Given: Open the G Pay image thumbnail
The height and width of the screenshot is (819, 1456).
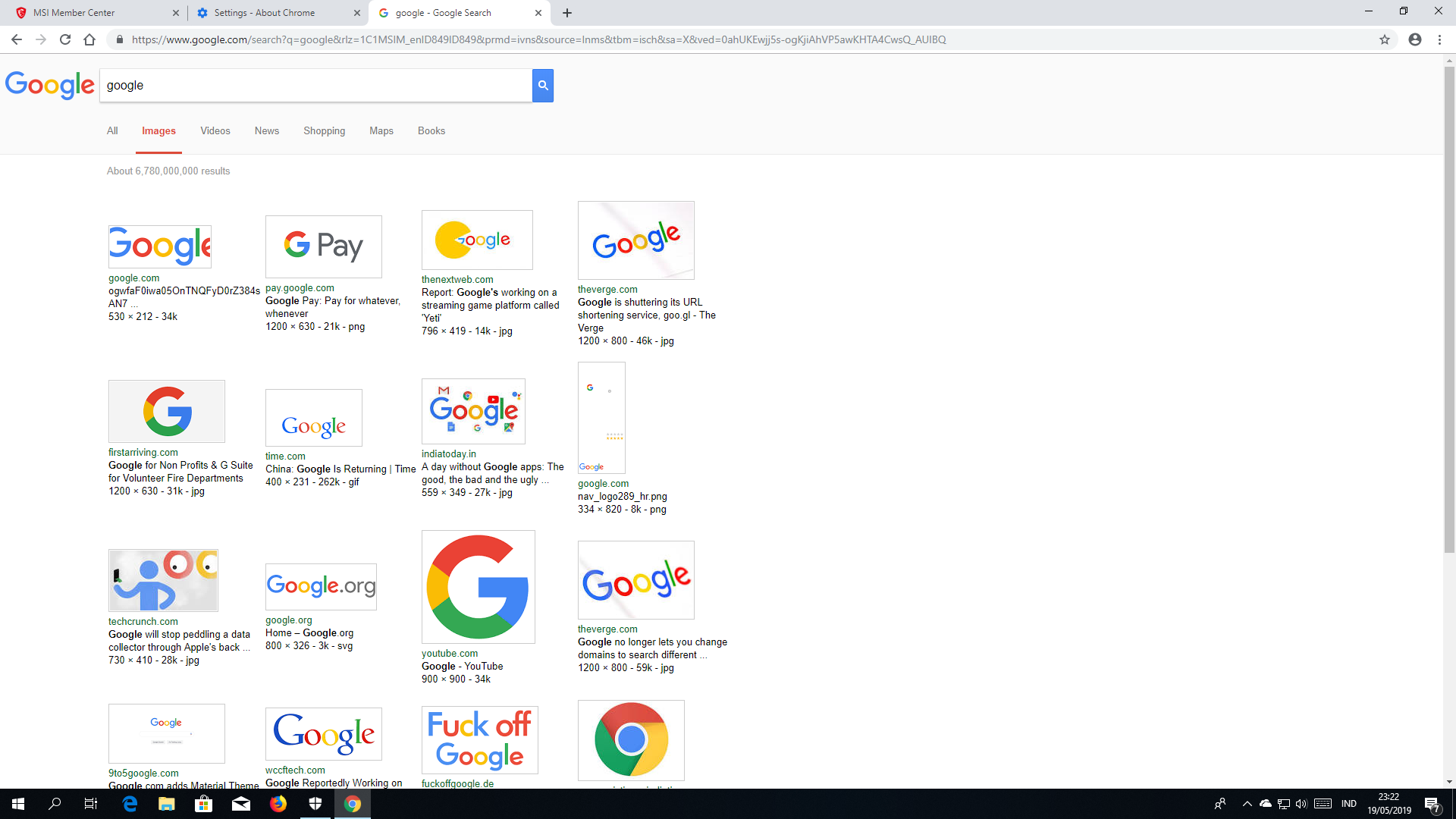Looking at the screenshot, I should tap(324, 246).
